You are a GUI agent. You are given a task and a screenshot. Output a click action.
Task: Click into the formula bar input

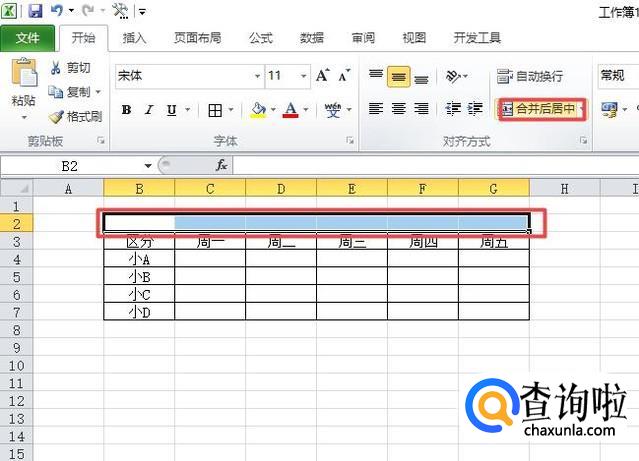point(436,165)
